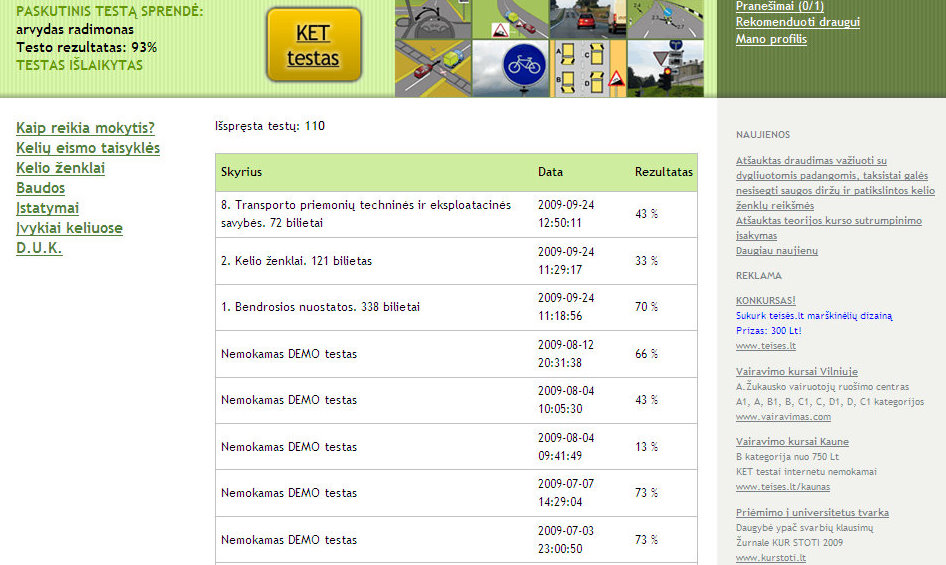
Task: Click DEMO testas row dated 2009-08-12
Action: [x=456, y=354]
